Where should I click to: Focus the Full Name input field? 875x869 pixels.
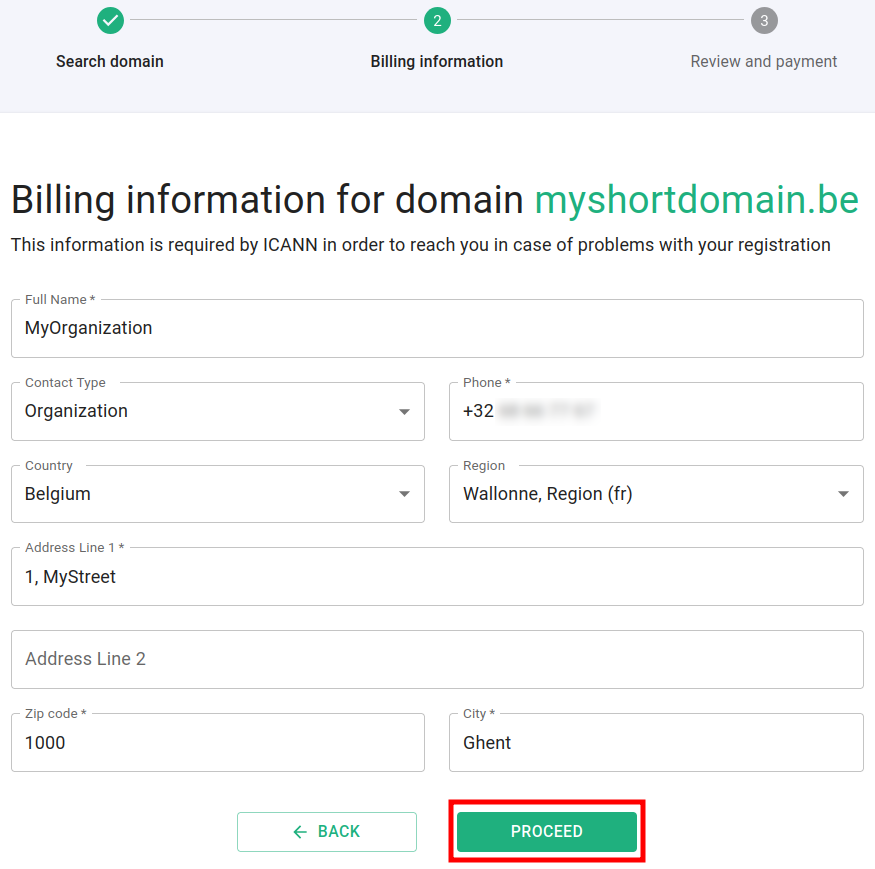tap(437, 328)
